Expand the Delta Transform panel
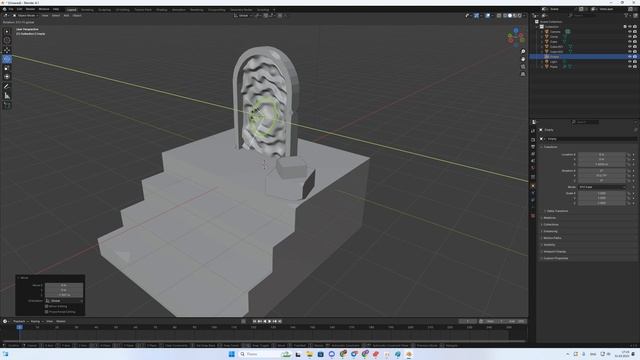Image resolution: width=640 pixels, height=360 pixels. coord(557,211)
